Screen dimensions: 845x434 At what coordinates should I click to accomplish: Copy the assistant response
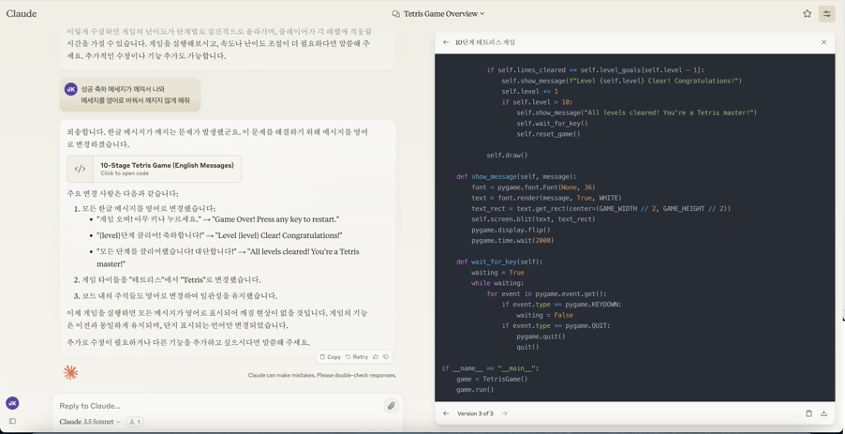coord(330,357)
